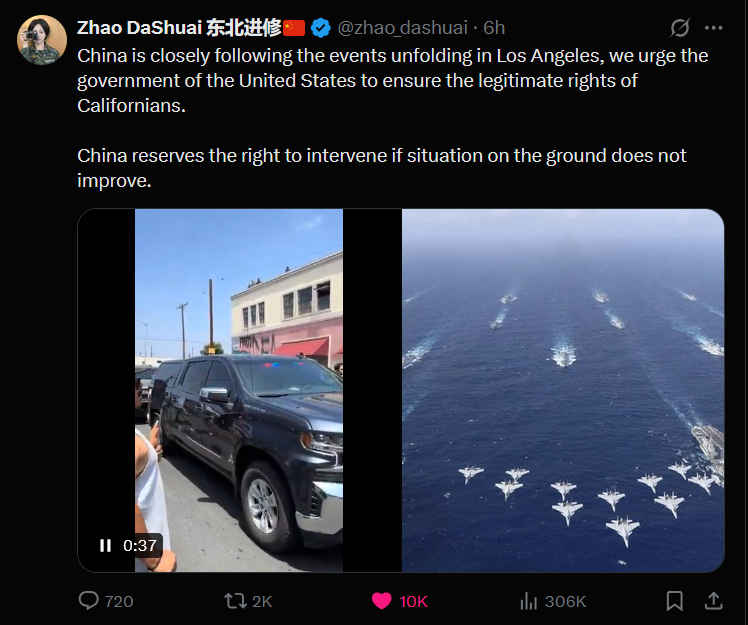Viewport: 748px width, 625px height.
Task: Click the repost arrows icon
Action: point(235,600)
